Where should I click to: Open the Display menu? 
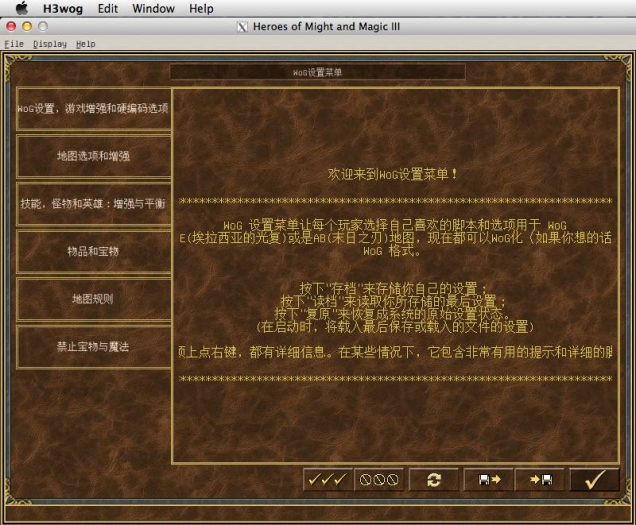(50, 44)
